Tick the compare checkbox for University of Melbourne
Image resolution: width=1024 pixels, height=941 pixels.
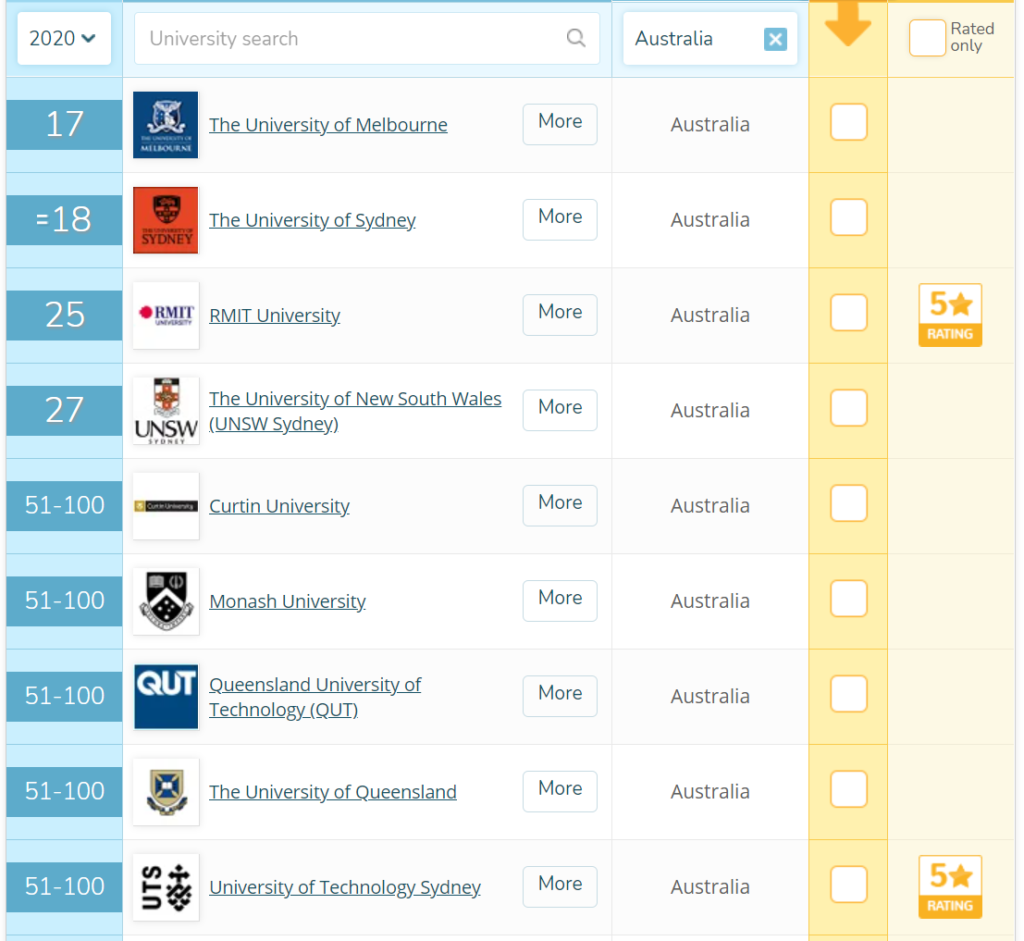point(848,123)
